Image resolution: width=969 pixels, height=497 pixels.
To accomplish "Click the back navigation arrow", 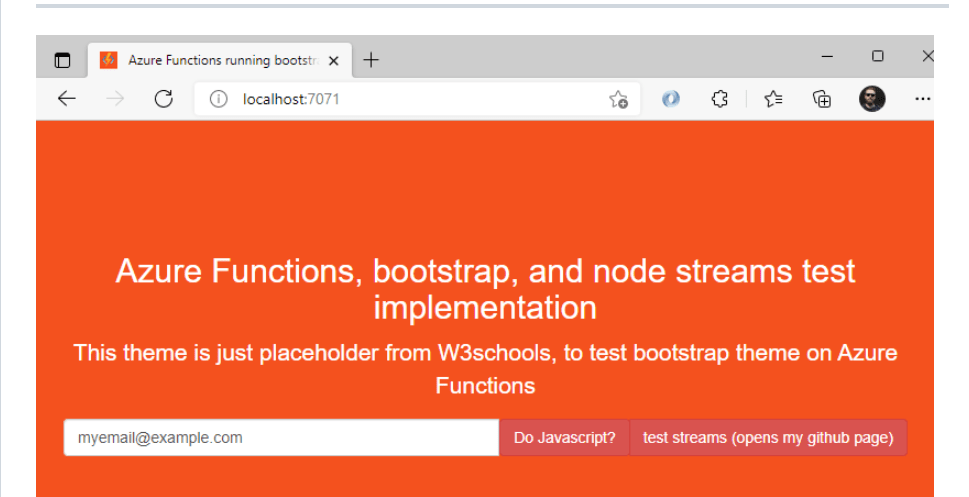I will pos(66,98).
